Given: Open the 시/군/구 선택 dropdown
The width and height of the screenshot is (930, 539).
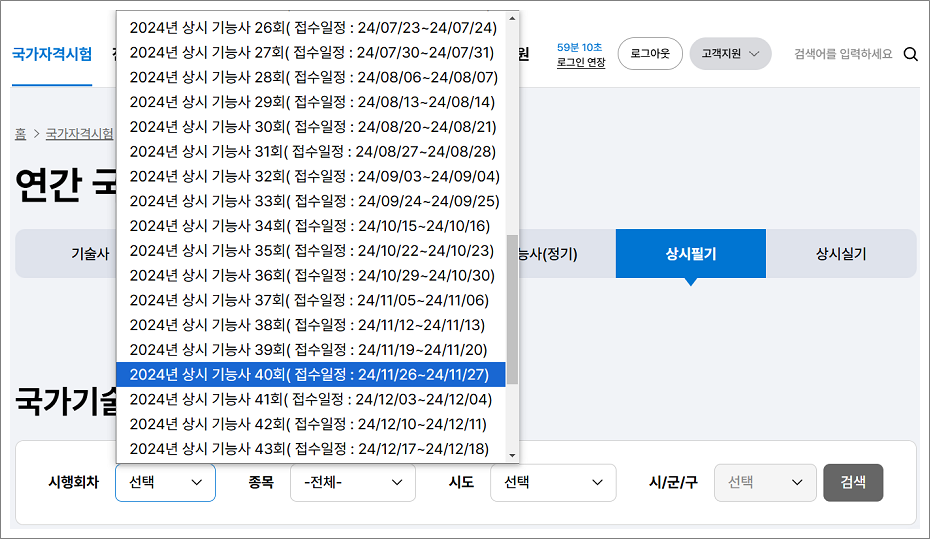Looking at the screenshot, I should click(765, 482).
